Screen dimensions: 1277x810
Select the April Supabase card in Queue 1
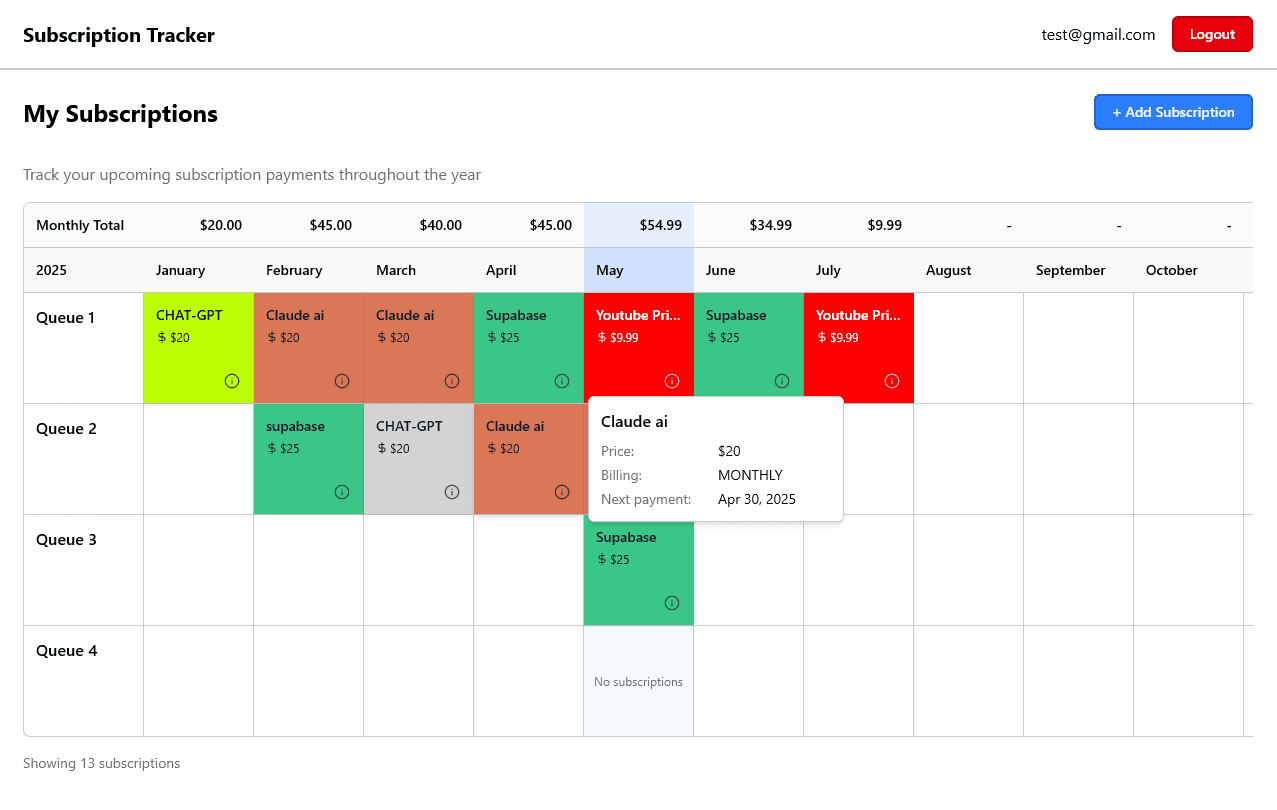point(529,348)
